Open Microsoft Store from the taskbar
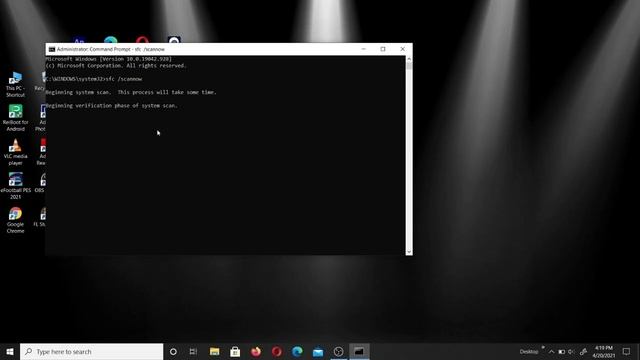This screenshot has width=640, height=360. coord(235,351)
